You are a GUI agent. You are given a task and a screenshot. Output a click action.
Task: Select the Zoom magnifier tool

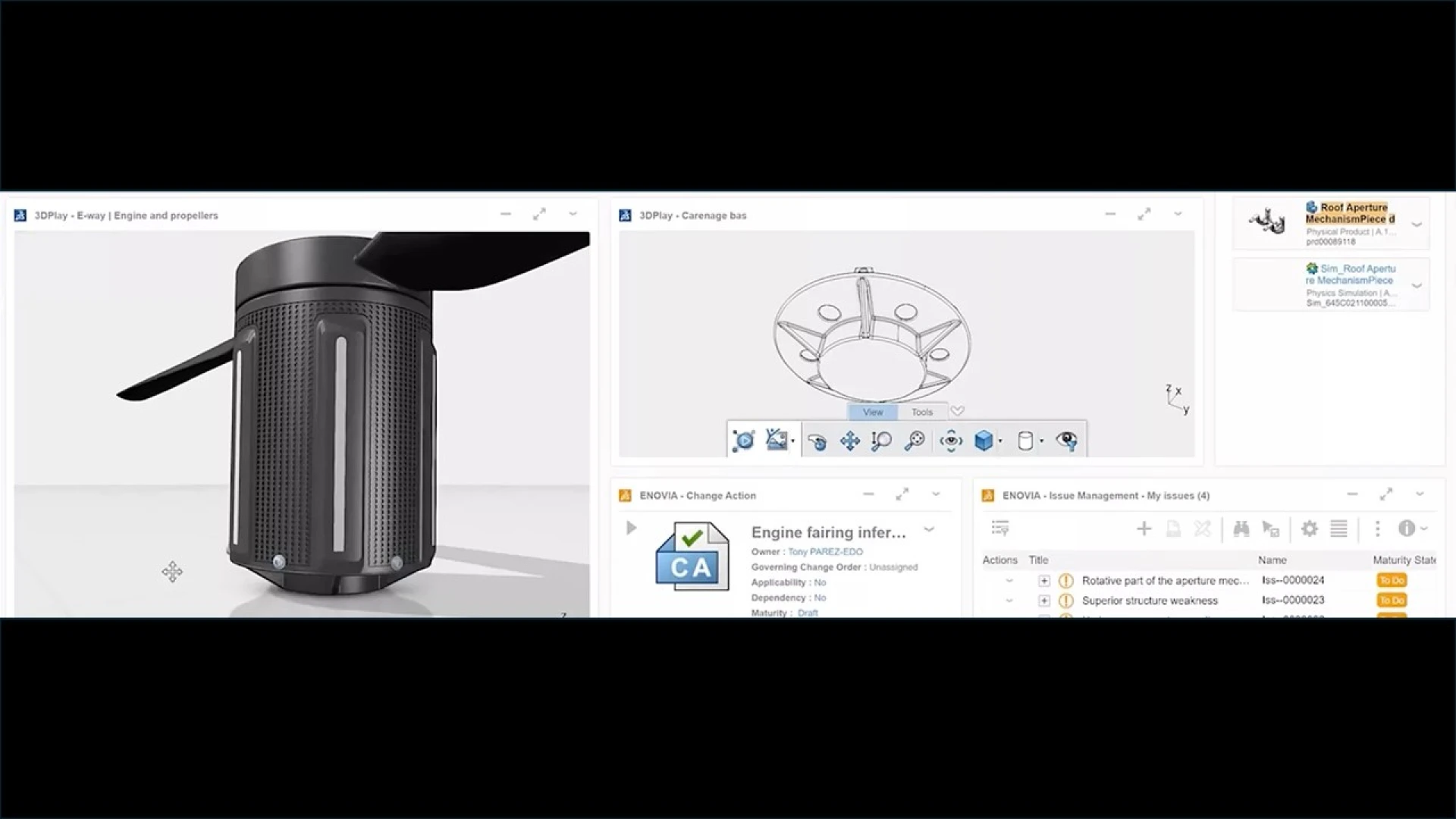point(881,441)
